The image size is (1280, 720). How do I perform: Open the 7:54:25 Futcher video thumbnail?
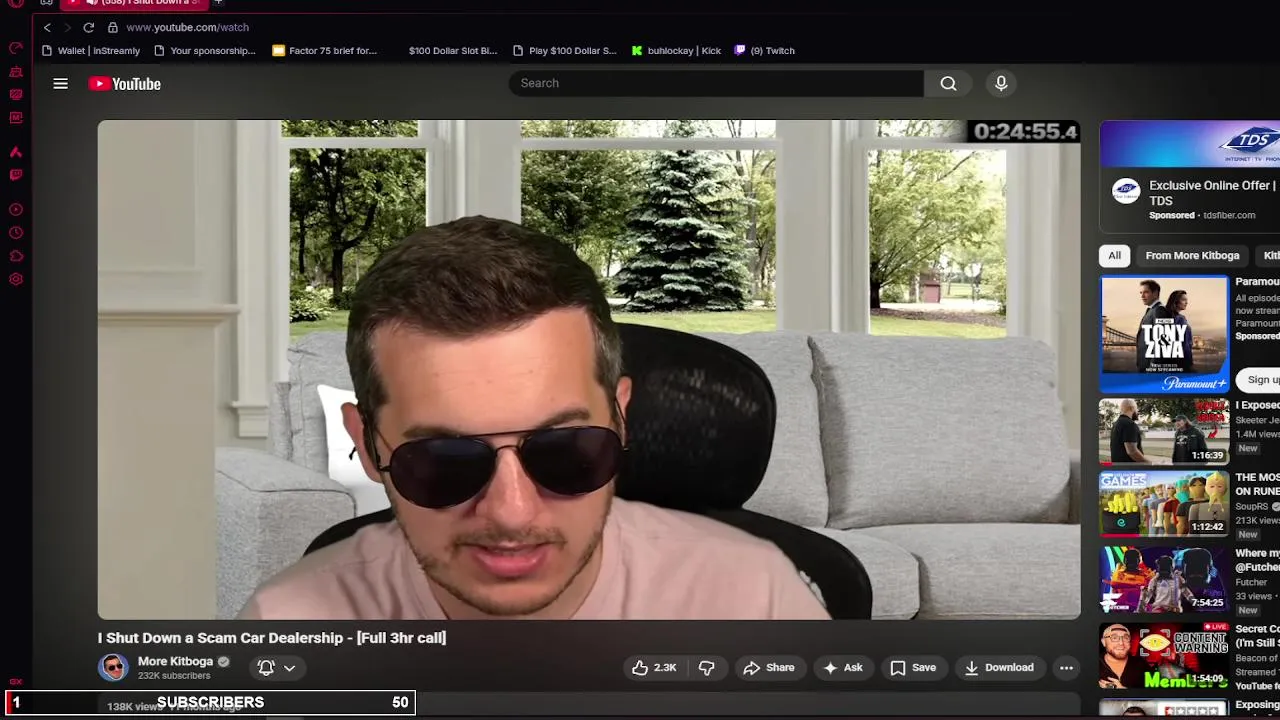(x=1164, y=579)
